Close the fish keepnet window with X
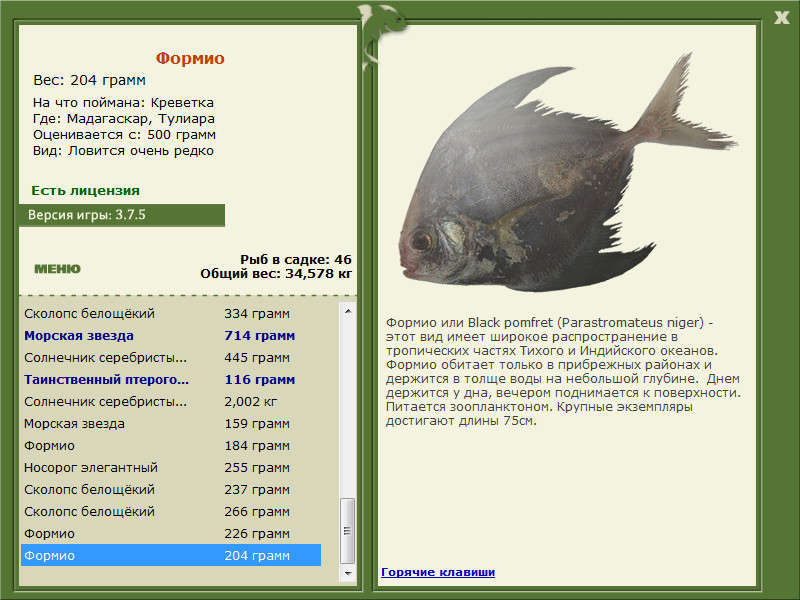This screenshot has width=800, height=600. pyautogui.click(x=781, y=18)
